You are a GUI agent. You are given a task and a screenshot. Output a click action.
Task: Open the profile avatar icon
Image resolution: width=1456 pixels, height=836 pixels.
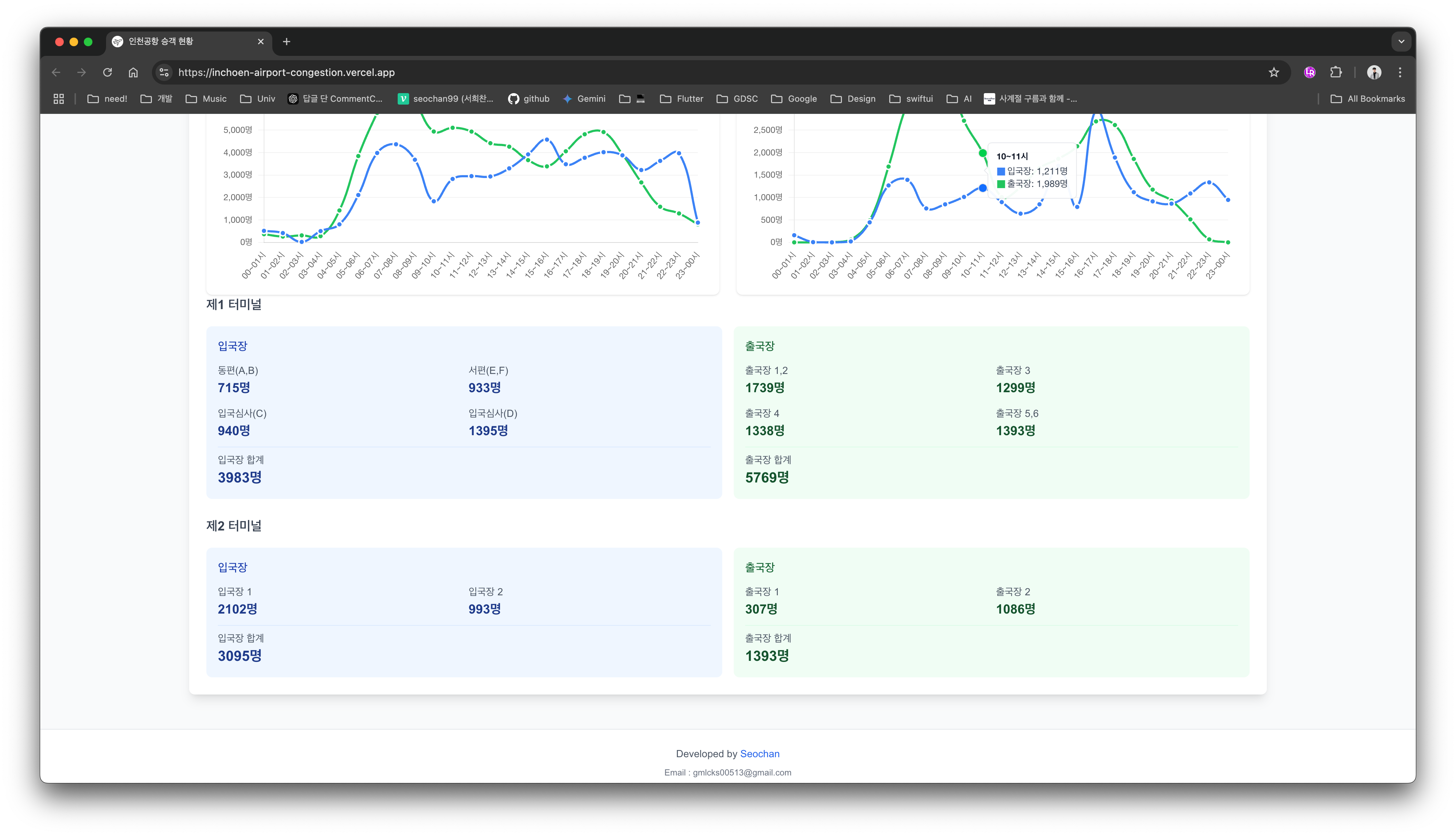(x=1374, y=72)
